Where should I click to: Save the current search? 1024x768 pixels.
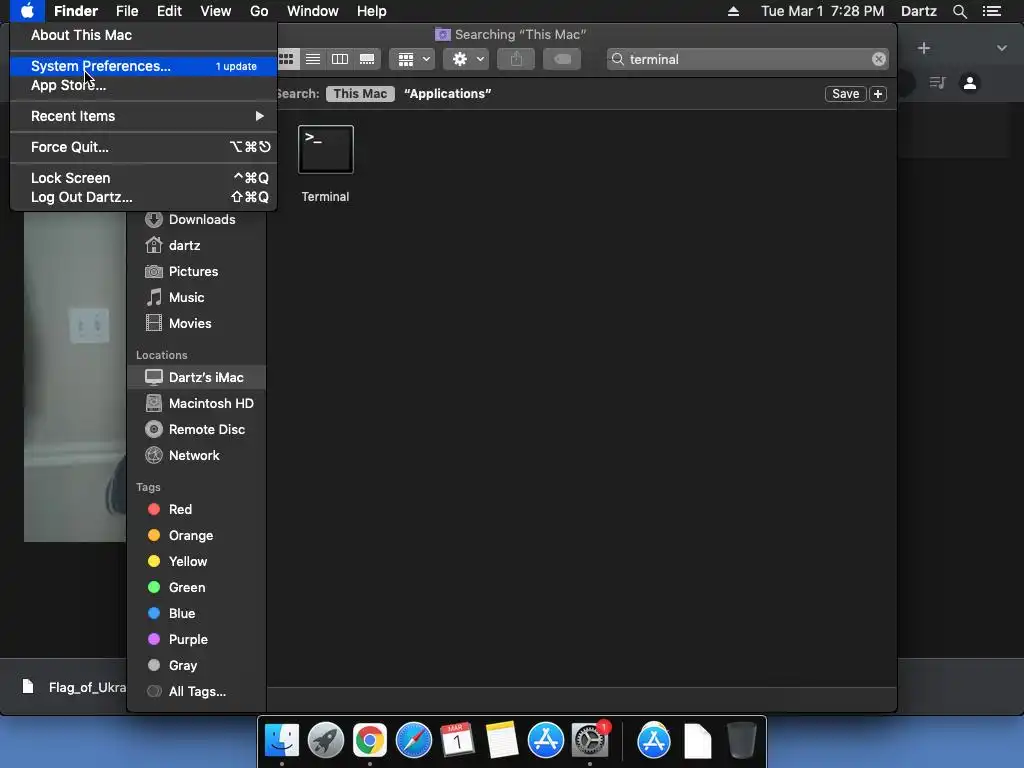846,94
